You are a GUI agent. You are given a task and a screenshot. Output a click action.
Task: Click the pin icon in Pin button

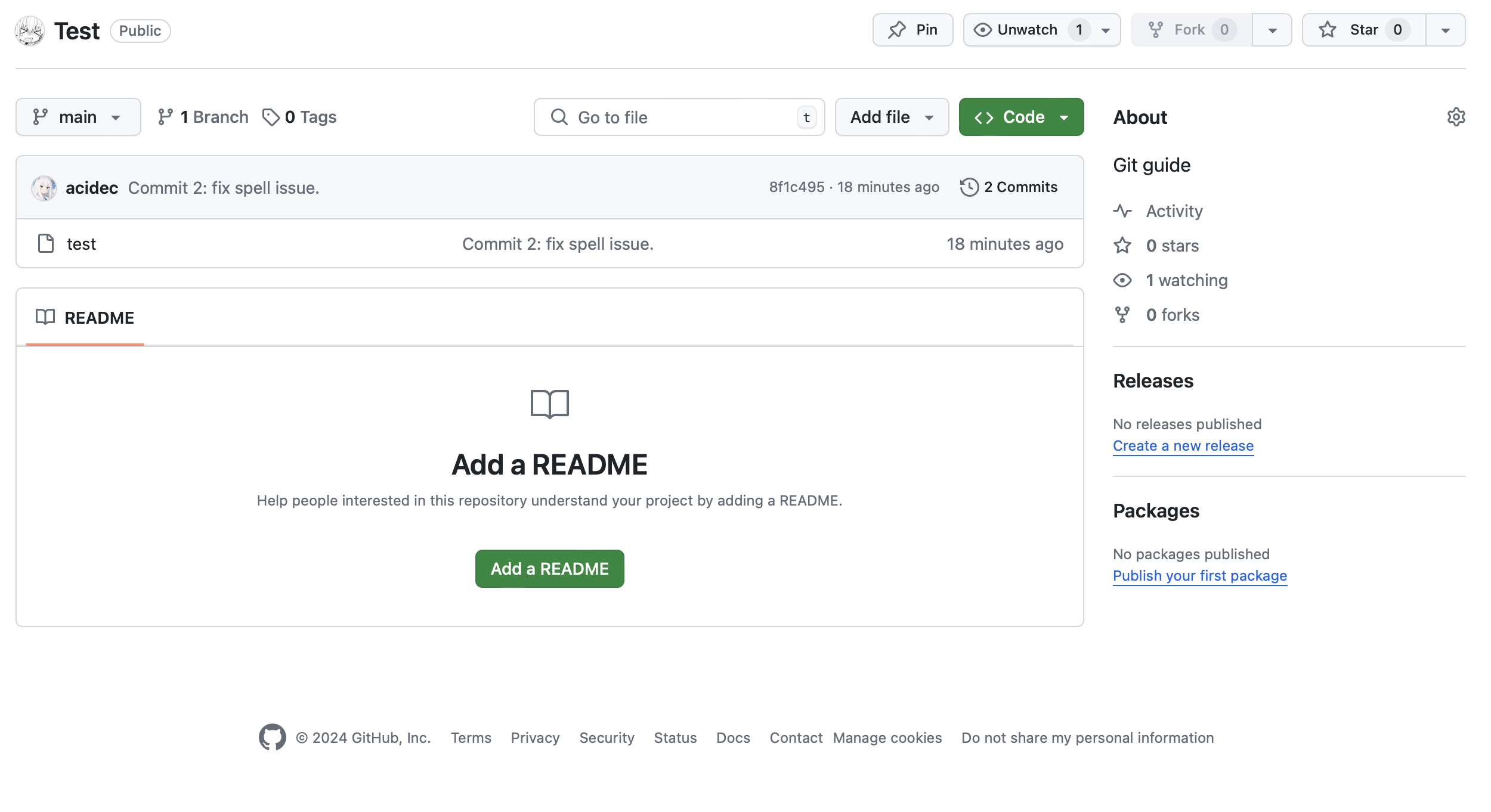pyautogui.click(x=897, y=30)
